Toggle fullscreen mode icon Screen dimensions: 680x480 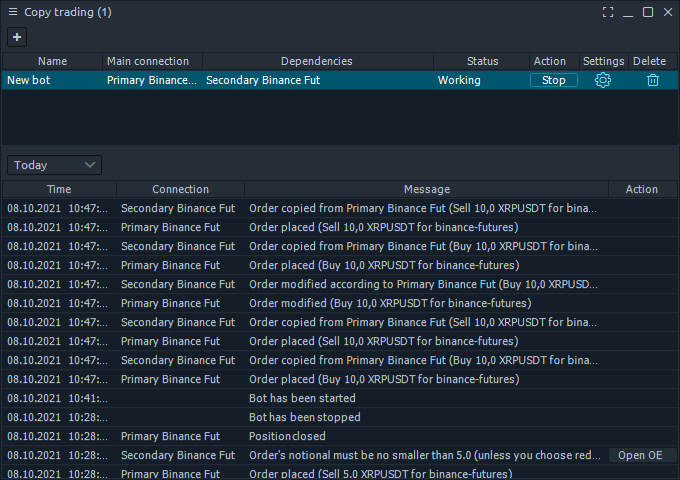(x=608, y=12)
